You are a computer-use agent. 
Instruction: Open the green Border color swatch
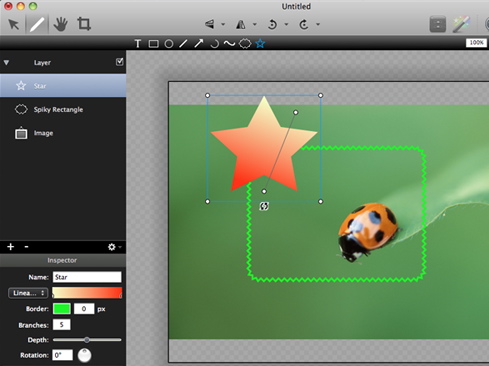tap(62, 309)
